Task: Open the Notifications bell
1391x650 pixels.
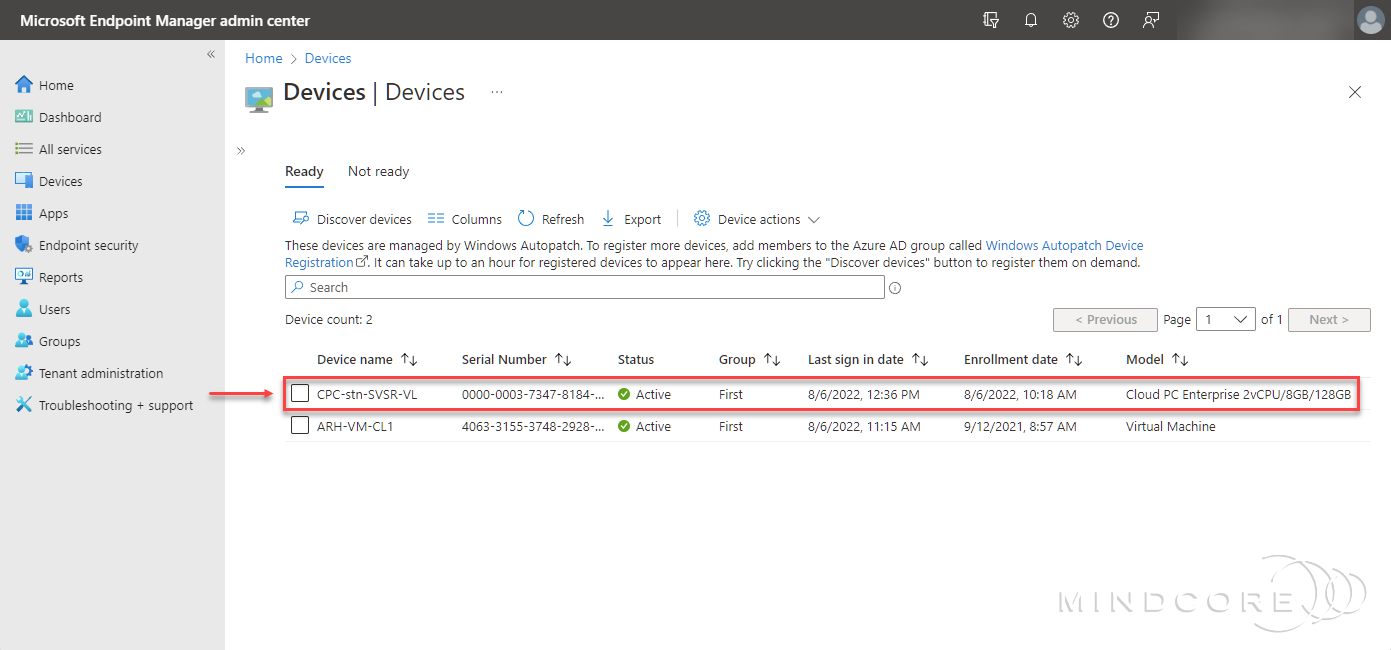Action: click(1030, 20)
